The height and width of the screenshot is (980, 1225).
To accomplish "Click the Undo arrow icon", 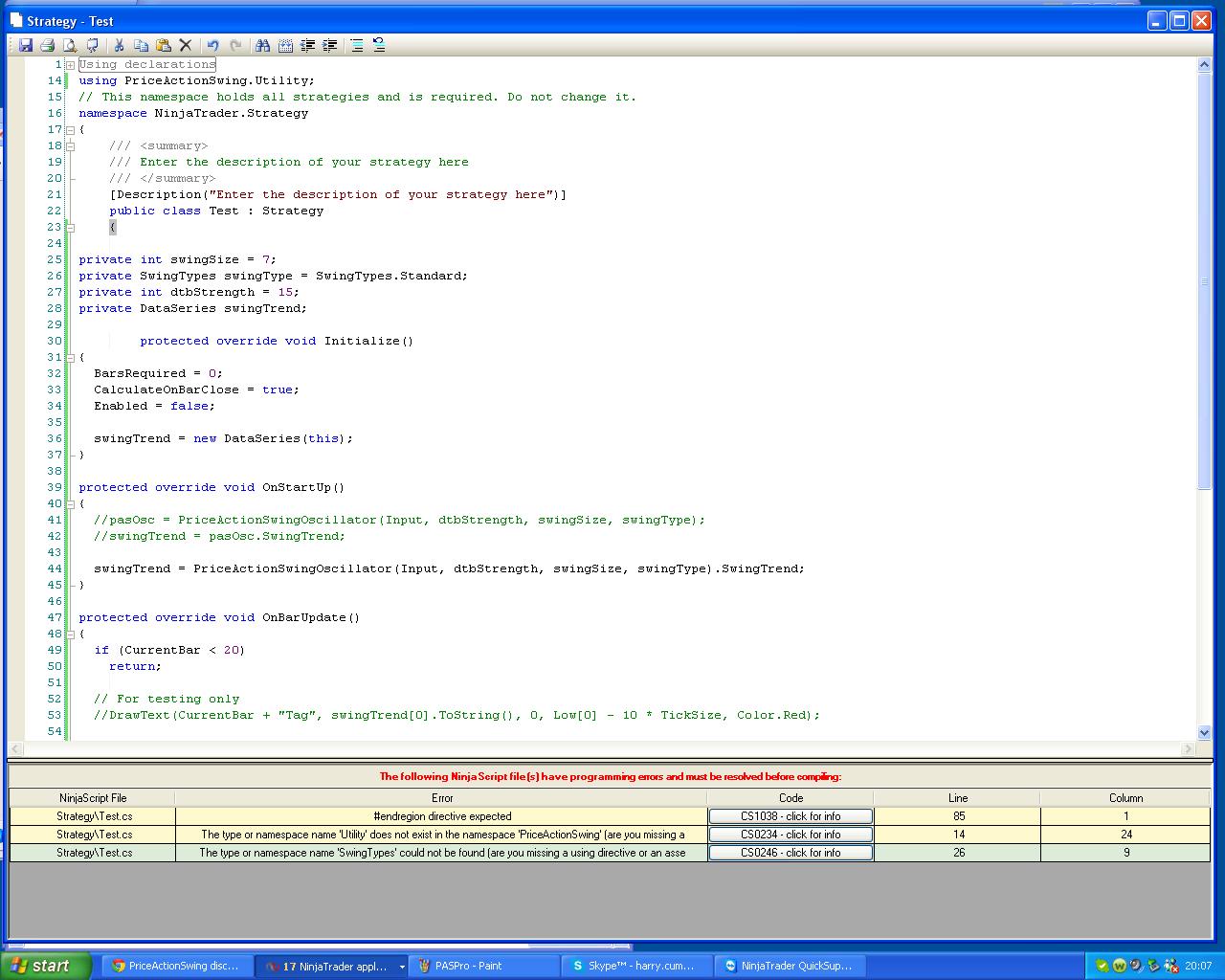I will (x=212, y=45).
